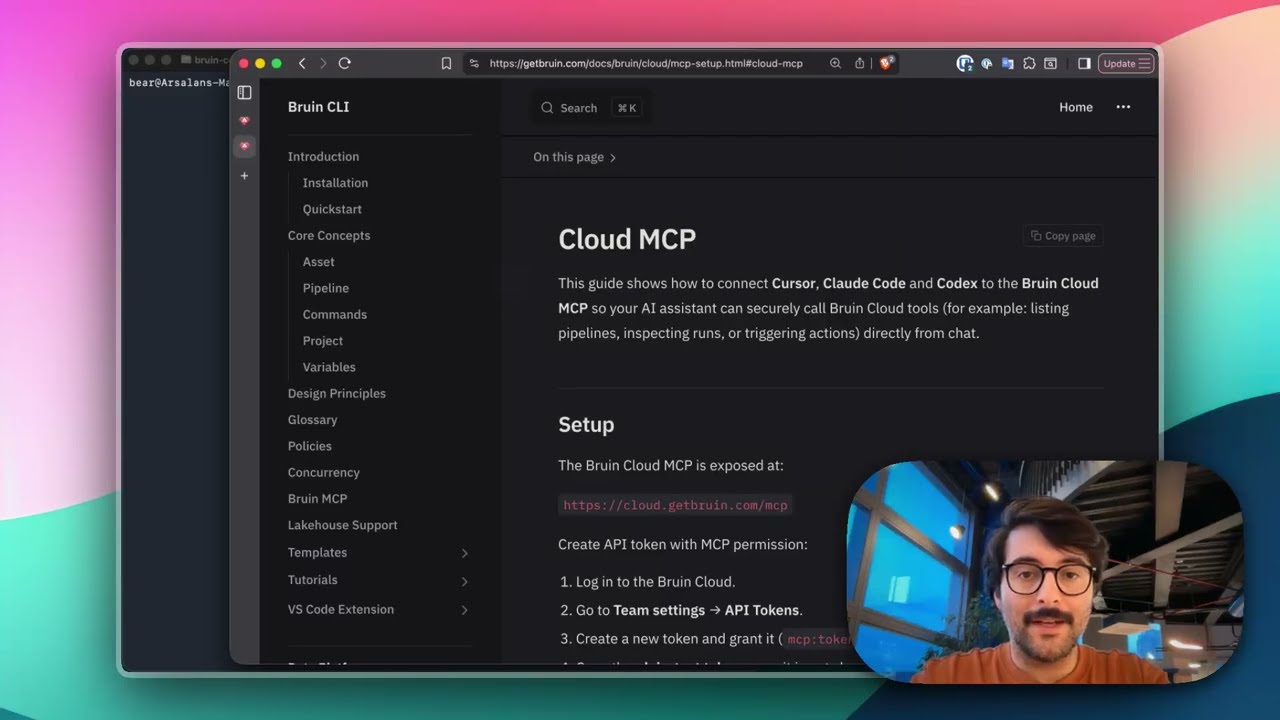The height and width of the screenshot is (720, 1280).
Task: Open Asset docs page
Action: 318,262
